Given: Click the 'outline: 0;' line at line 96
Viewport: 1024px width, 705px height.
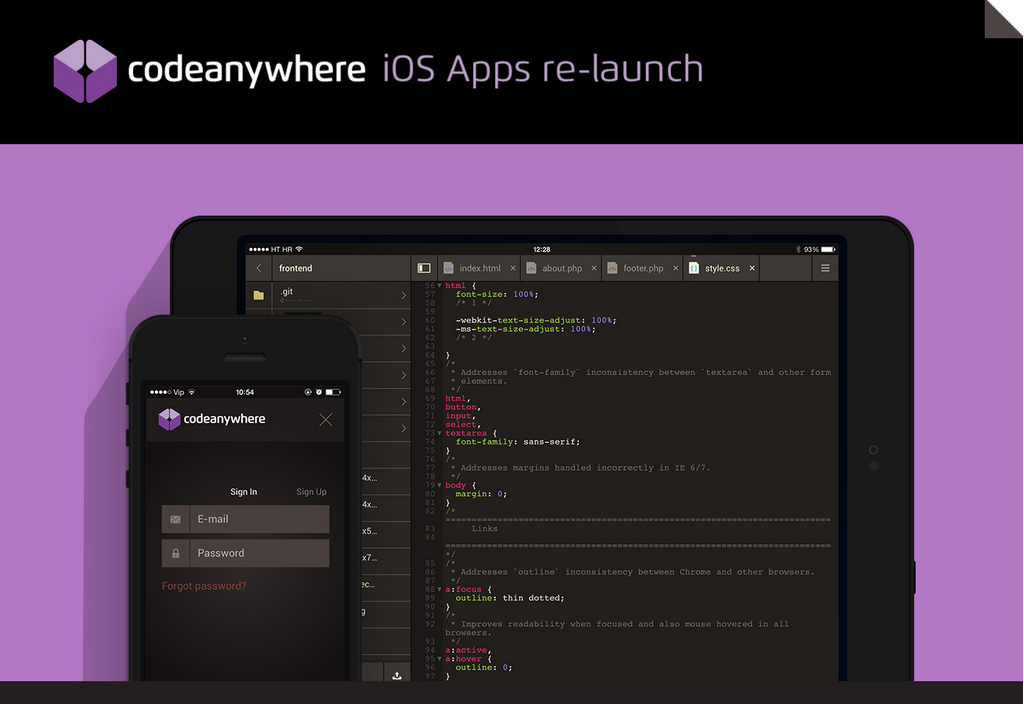Looking at the screenshot, I should coord(484,668).
